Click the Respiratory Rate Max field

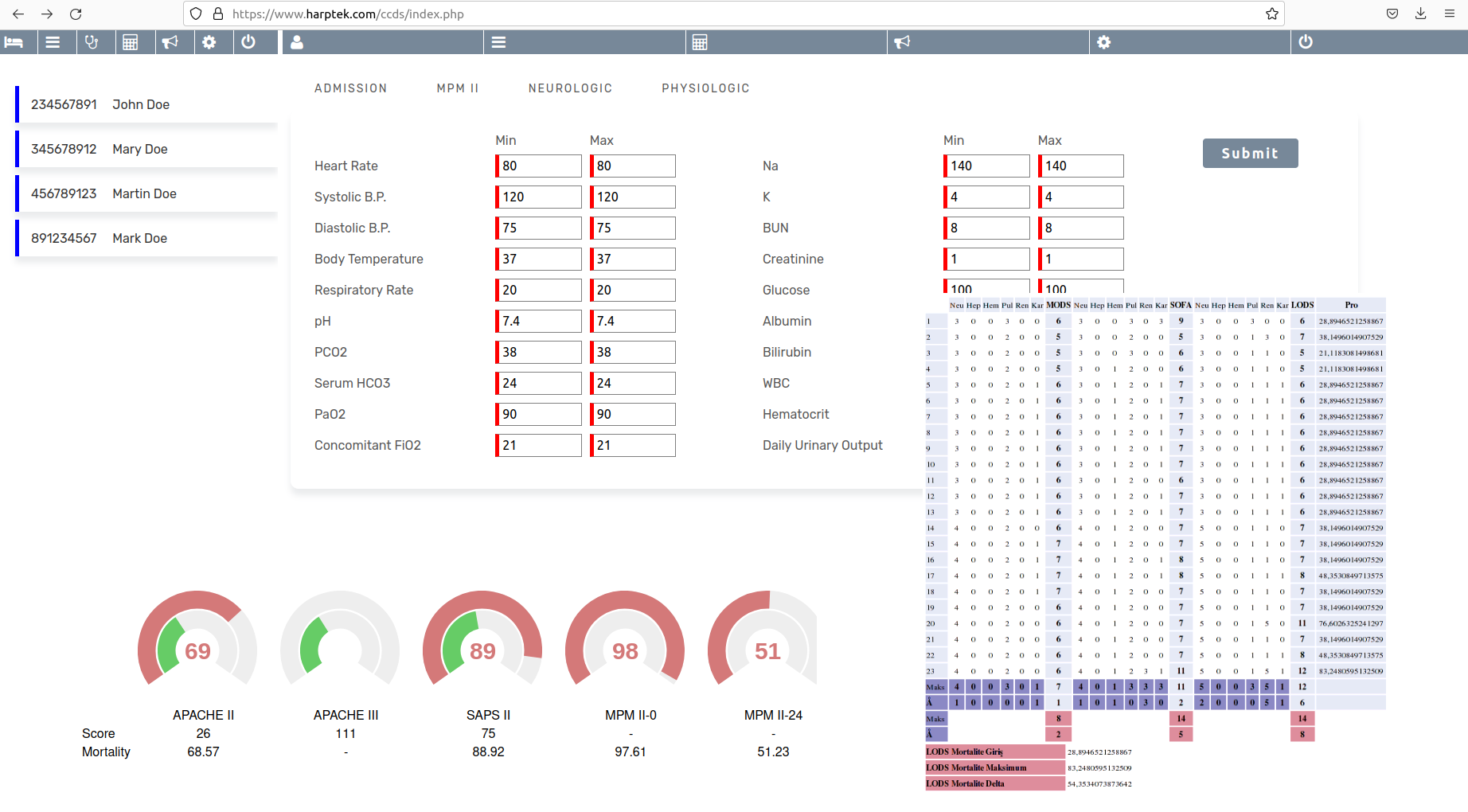(633, 290)
